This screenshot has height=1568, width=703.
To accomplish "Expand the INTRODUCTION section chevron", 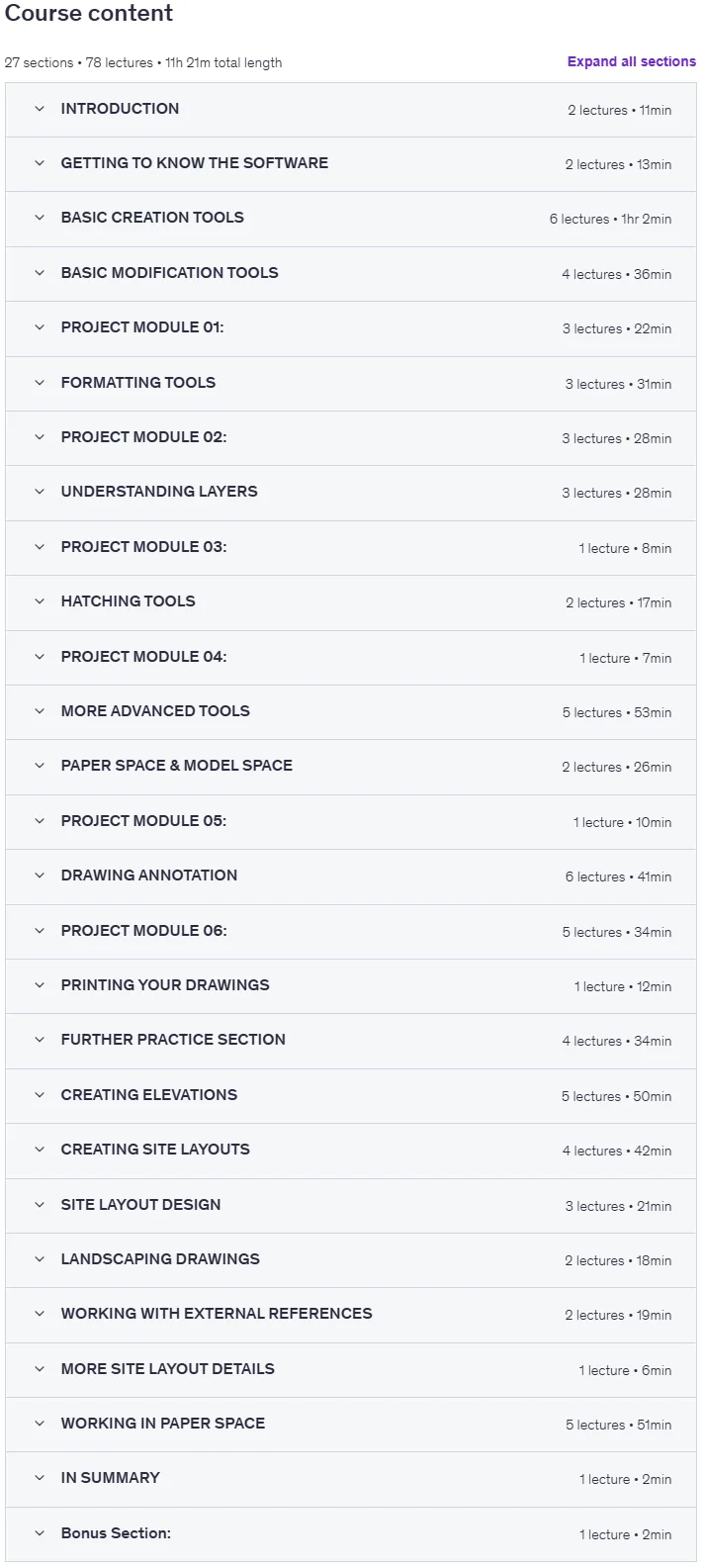I will pos(40,109).
